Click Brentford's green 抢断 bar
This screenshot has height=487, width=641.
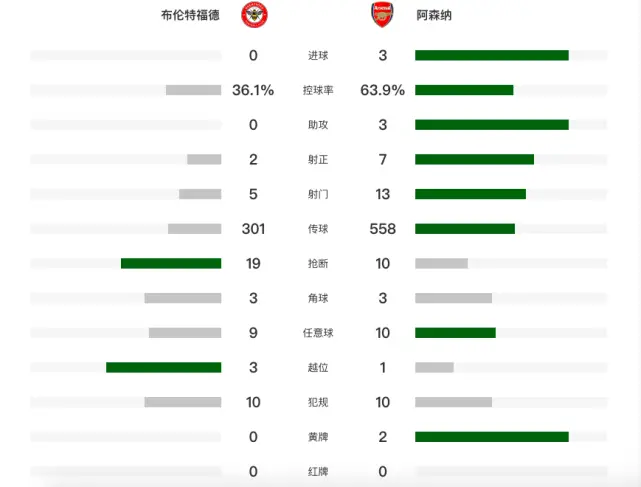(171, 263)
